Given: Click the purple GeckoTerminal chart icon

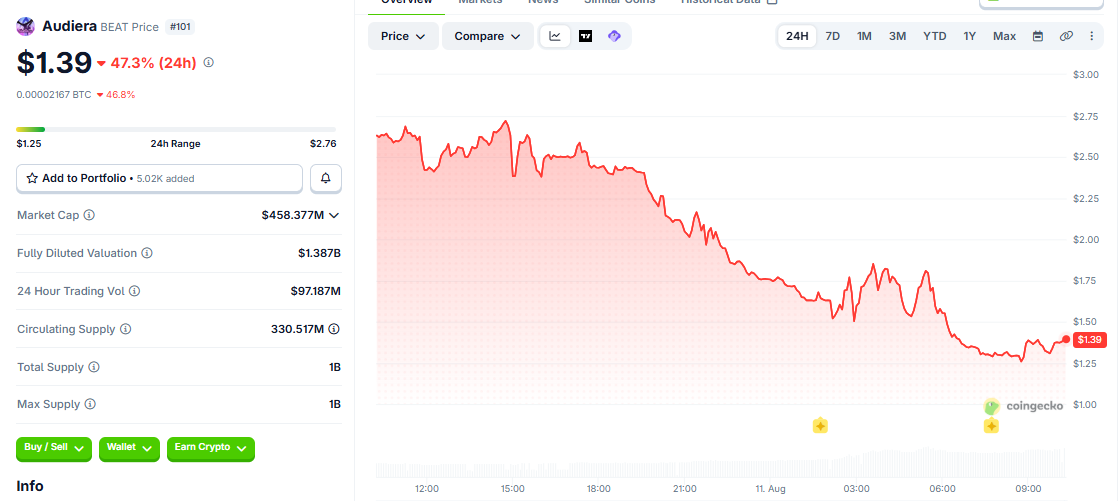Looking at the screenshot, I should point(614,36).
